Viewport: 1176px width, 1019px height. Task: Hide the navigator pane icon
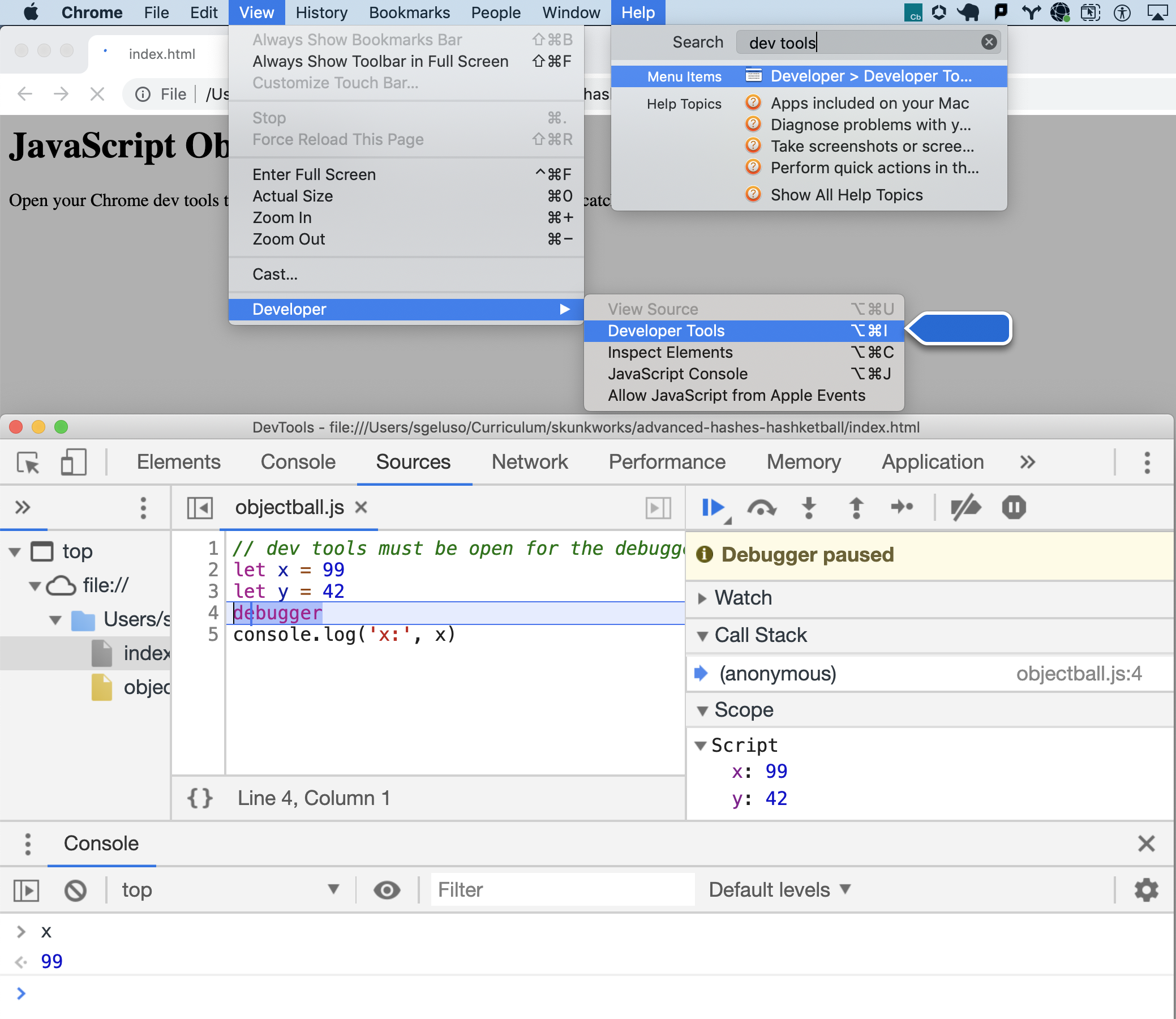(x=200, y=508)
